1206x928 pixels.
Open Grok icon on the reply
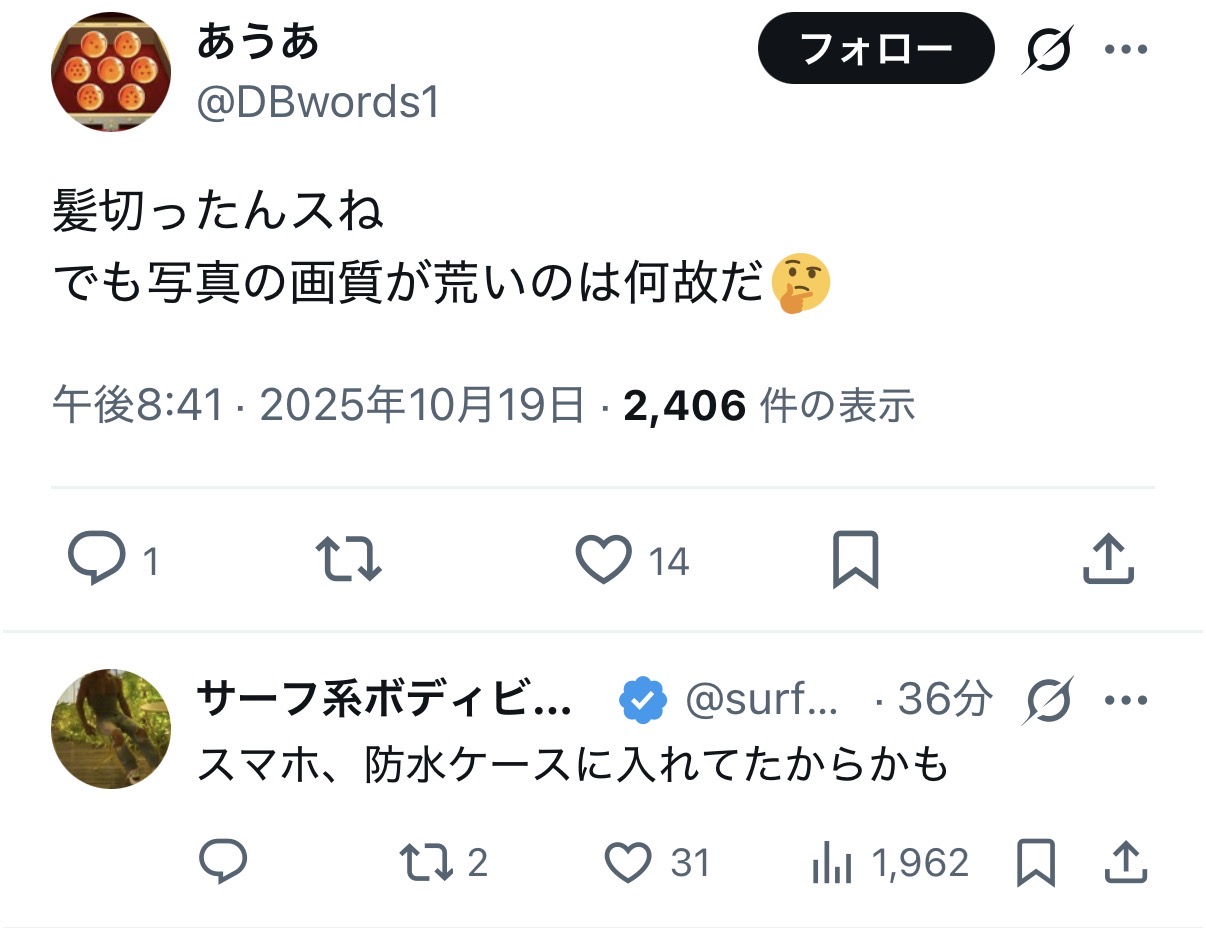tap(1047, 700)
